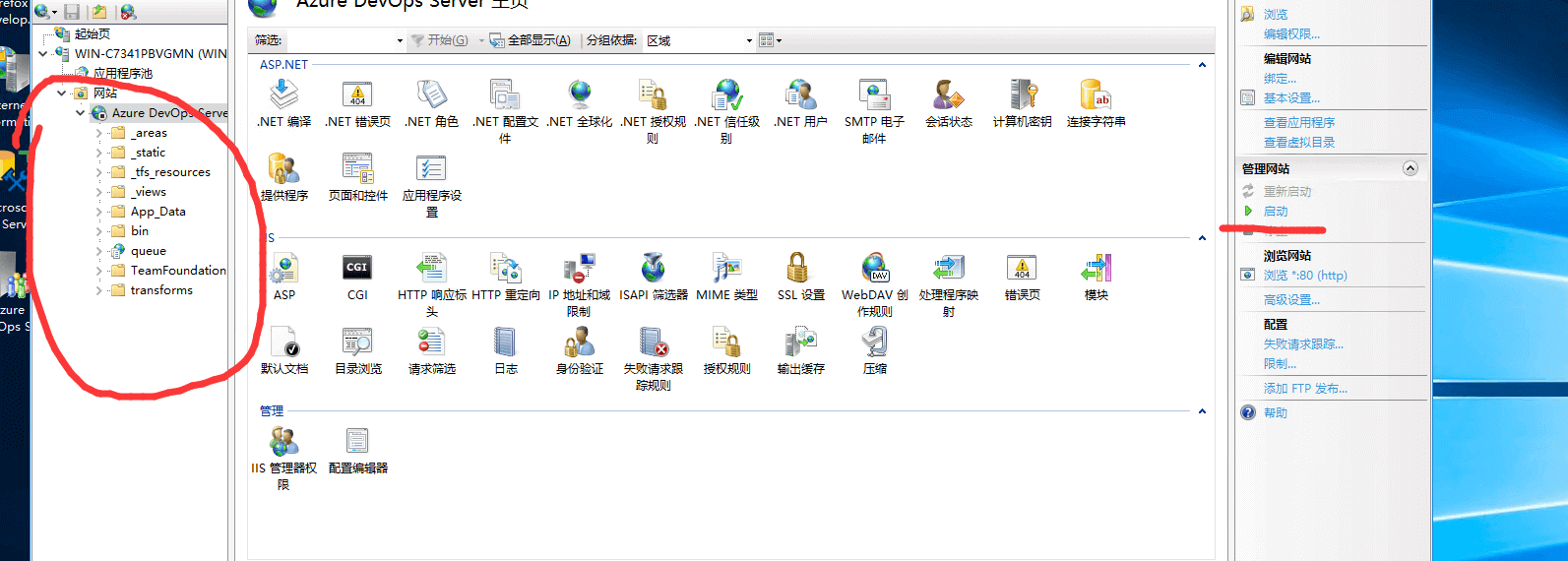Click the 启动 link to start site
Image resolution: width=1568 pixels, height=561 pixels.
coord(1276,212)
